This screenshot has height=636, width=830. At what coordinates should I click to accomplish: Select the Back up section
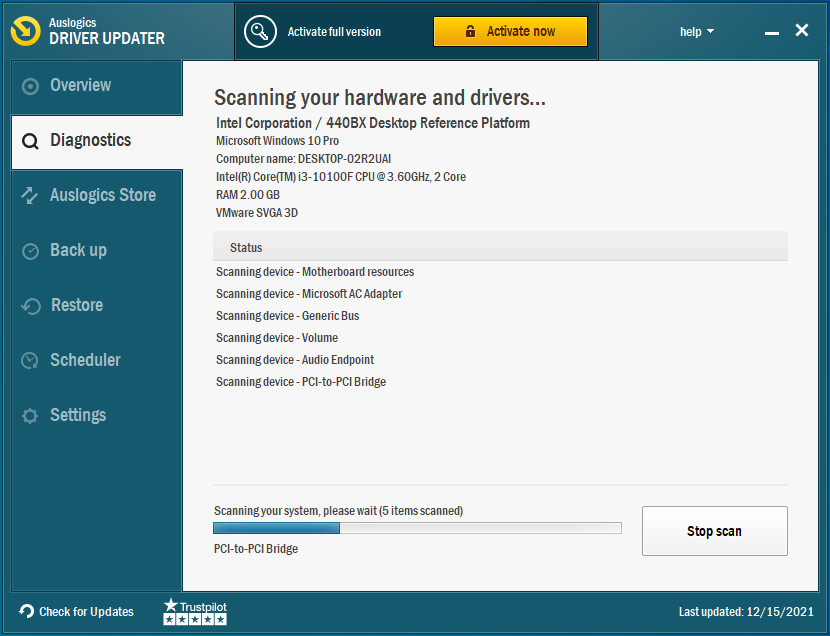point(76,250)
